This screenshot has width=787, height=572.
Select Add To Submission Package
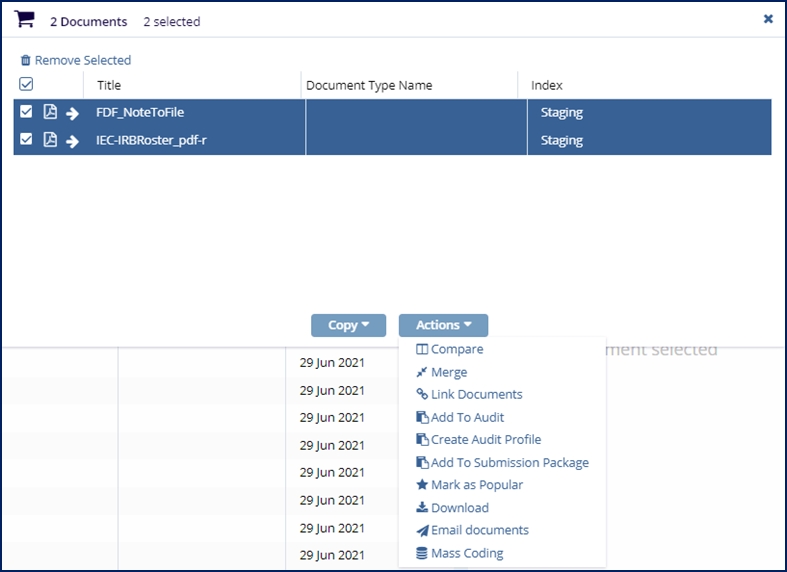click(509, 463)
